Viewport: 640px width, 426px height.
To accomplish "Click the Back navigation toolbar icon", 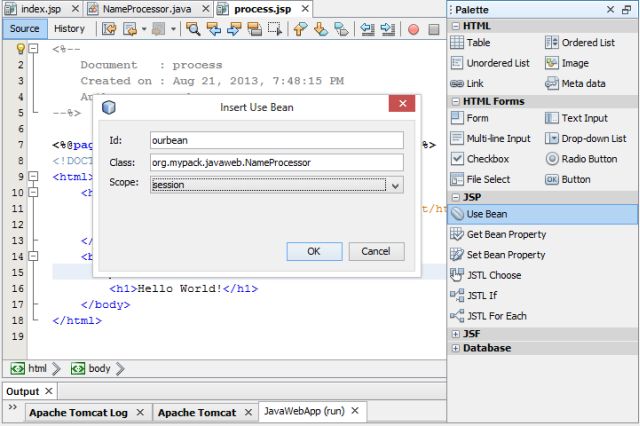I will click(131, 29).
